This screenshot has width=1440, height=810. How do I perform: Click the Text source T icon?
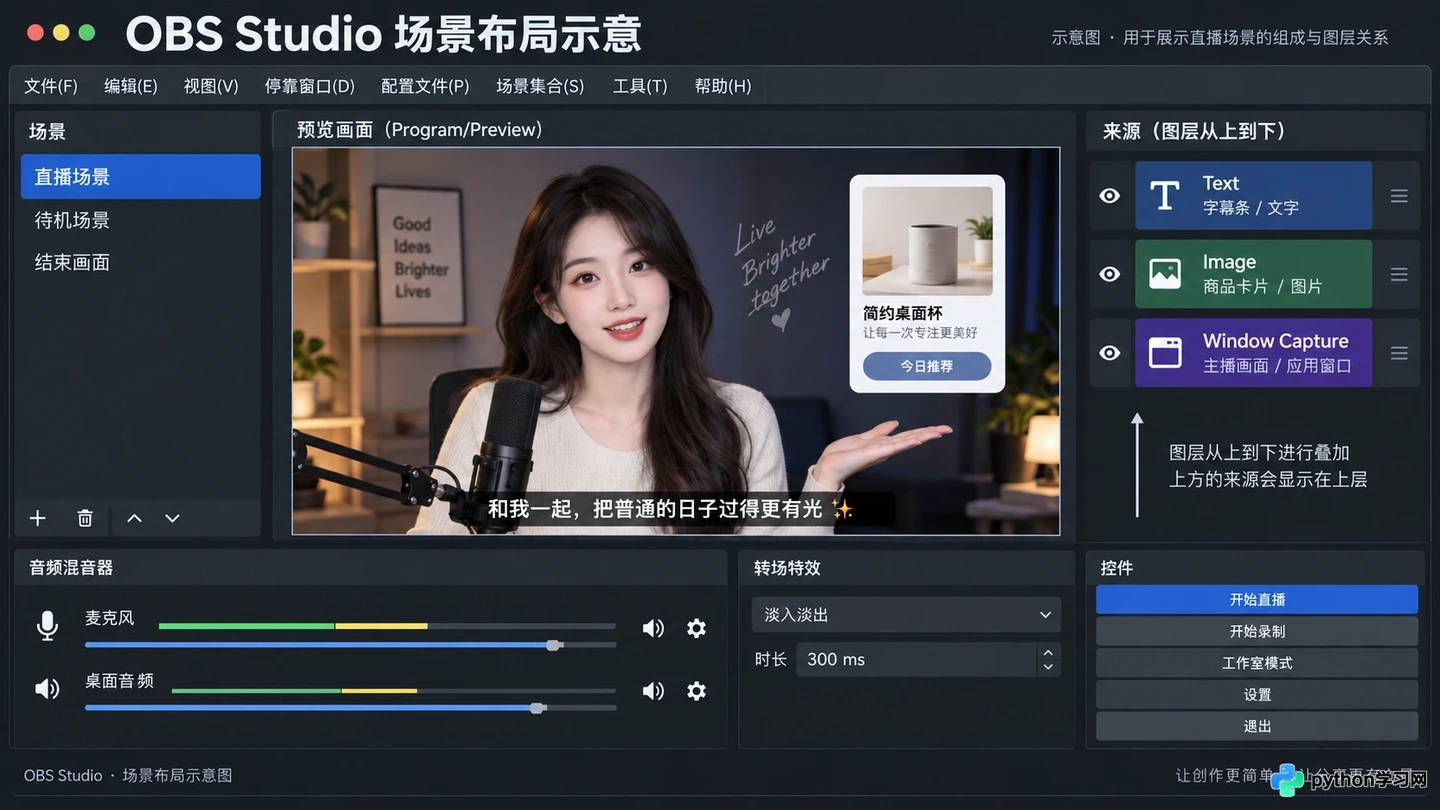(1165, 195)
